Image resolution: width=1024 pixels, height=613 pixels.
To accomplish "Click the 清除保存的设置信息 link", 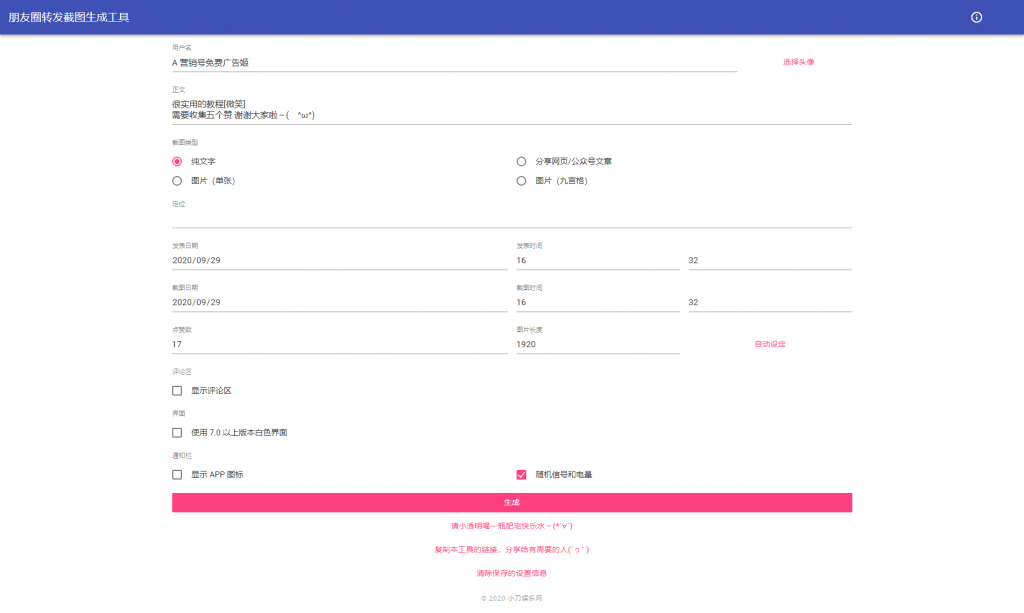I will point(511,574).
